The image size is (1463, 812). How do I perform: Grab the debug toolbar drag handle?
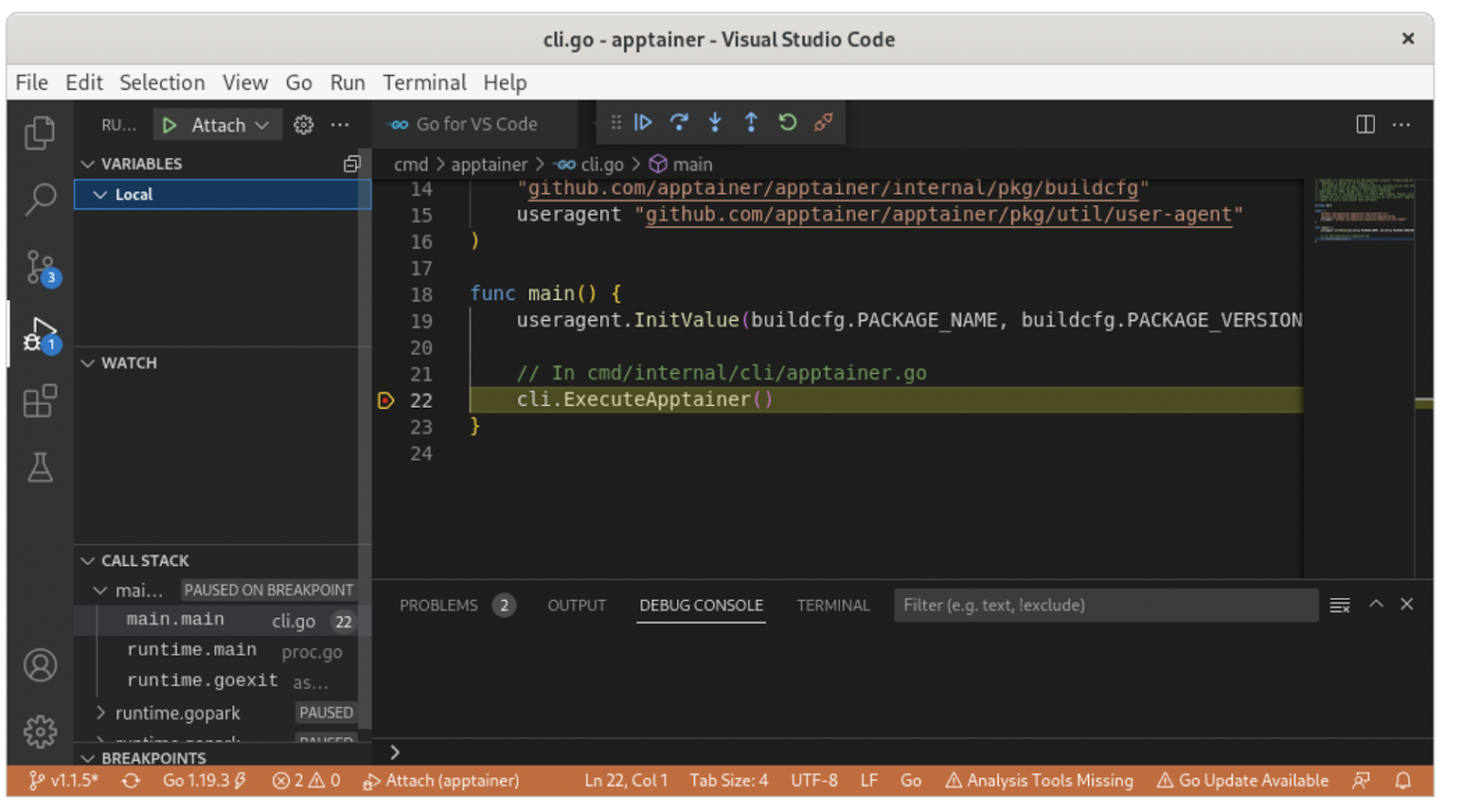[615, 123]
